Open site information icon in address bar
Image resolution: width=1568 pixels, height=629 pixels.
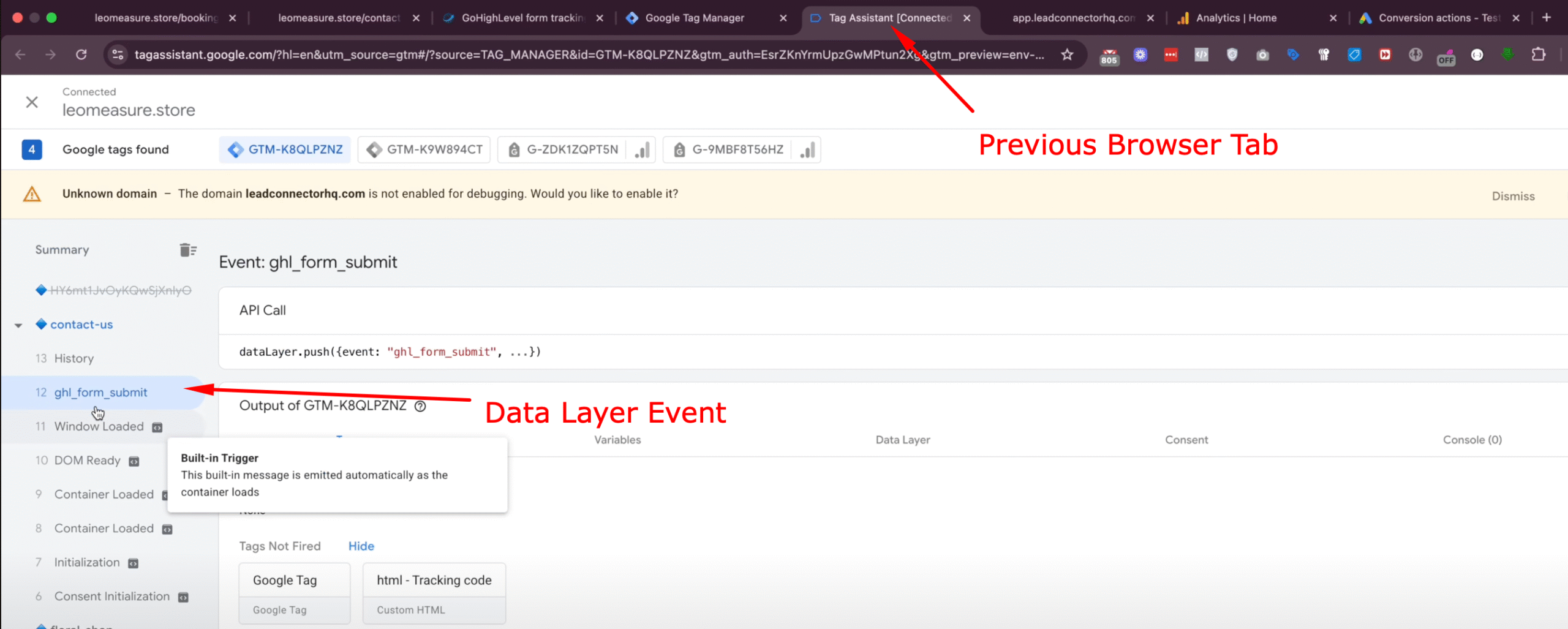(x=117, y=55)
